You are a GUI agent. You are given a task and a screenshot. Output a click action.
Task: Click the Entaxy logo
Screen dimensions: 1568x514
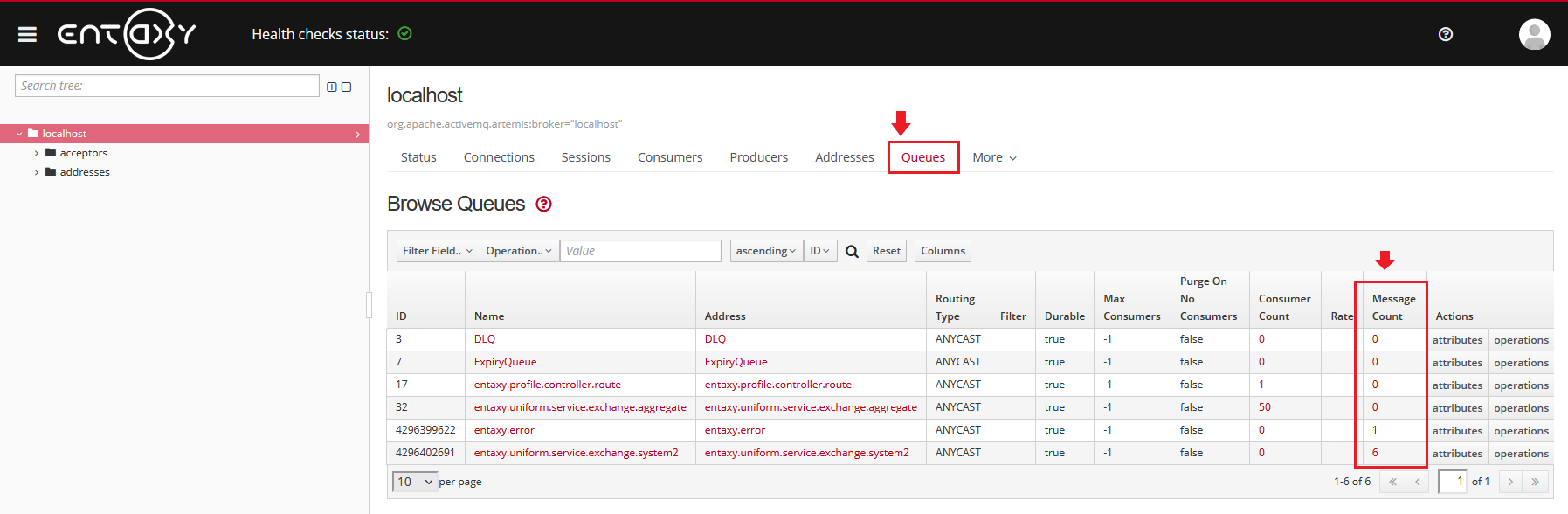pos(127,34)
